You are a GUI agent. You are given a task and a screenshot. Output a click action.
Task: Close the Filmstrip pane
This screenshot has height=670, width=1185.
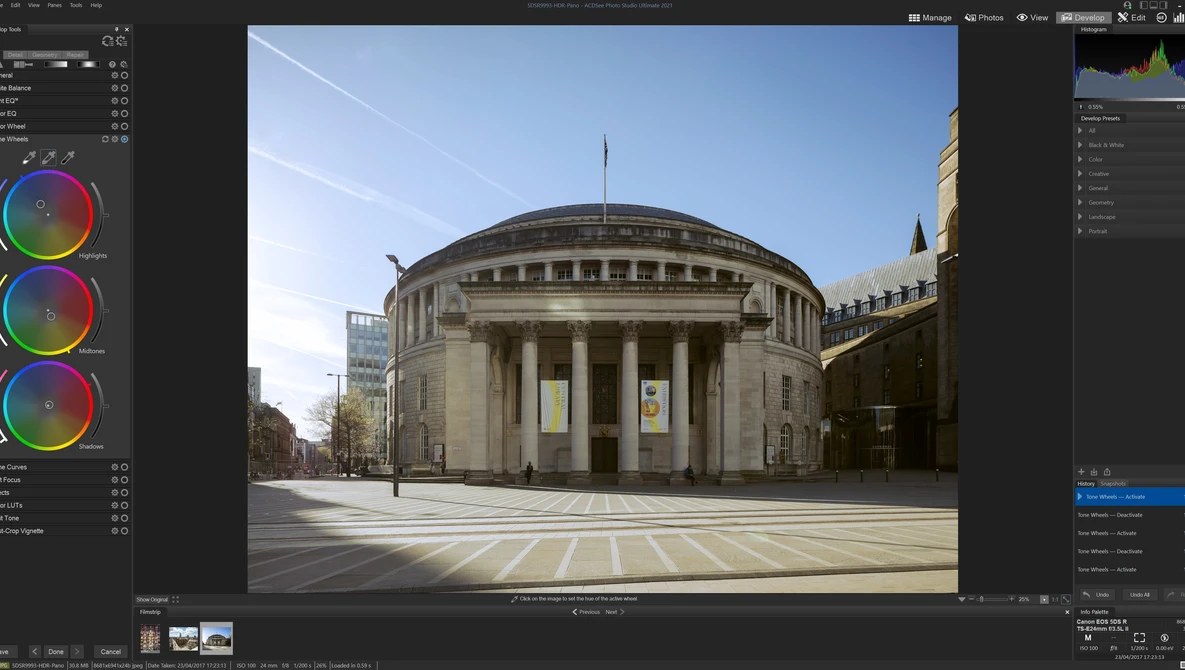tap(1067, 612)
